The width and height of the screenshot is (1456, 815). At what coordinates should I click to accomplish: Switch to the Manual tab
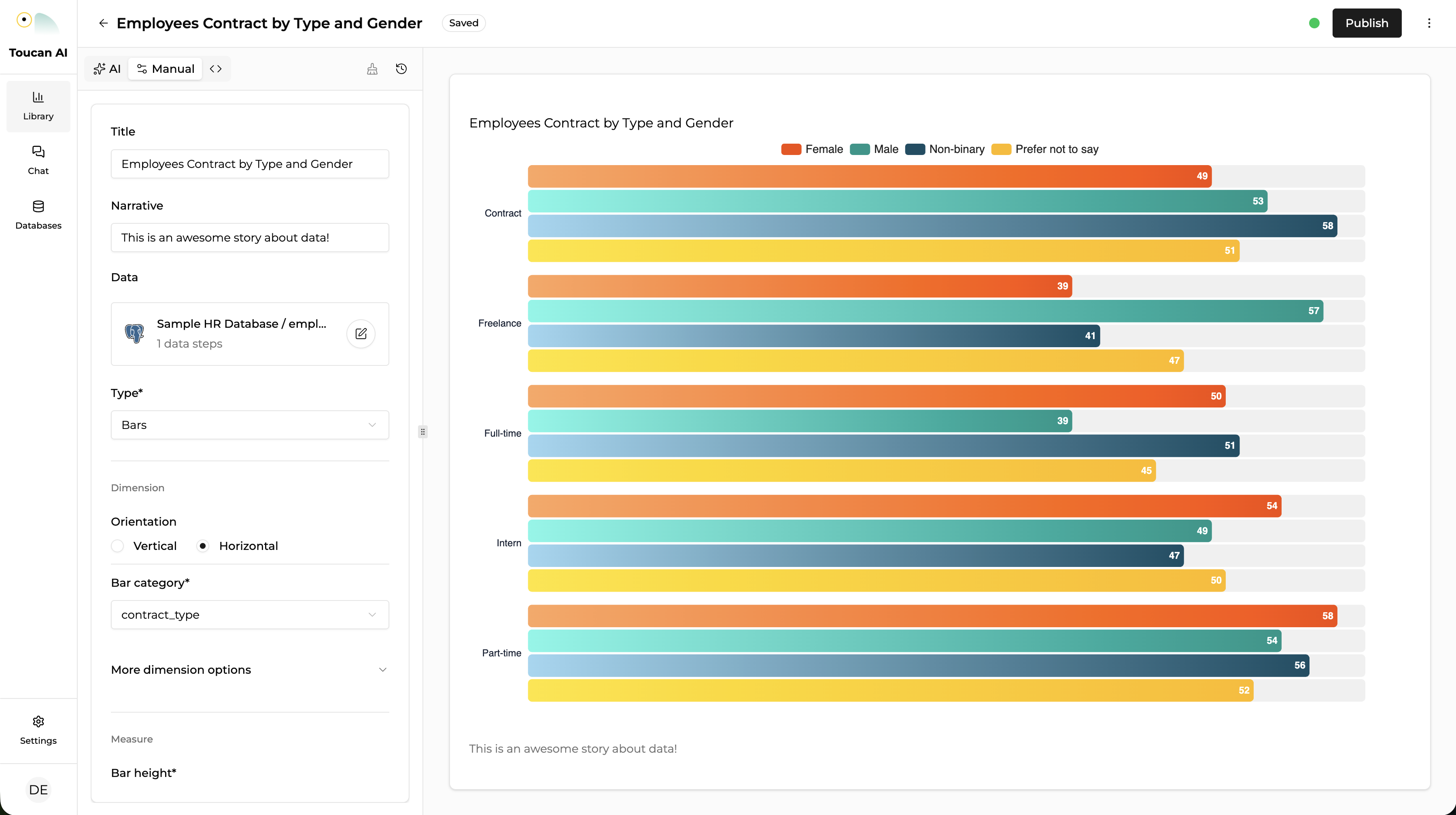point(166,69)
